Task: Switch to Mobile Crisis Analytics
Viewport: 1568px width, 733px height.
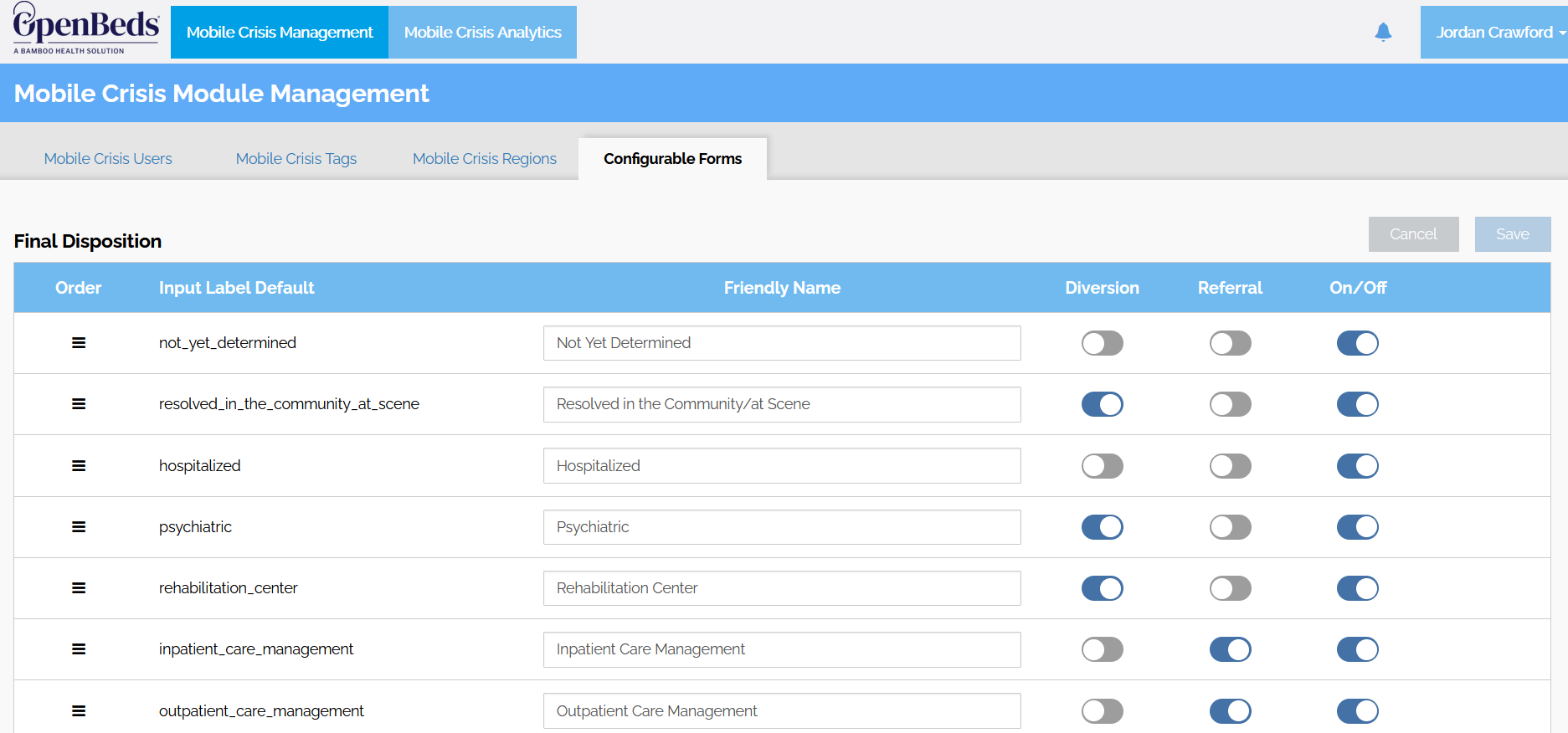Action: 482,32
